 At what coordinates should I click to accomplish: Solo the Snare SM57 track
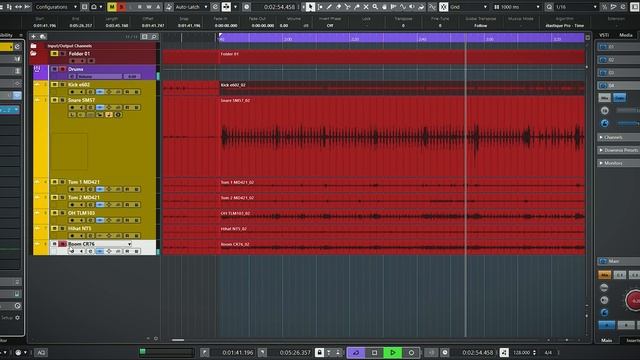tap(62, 100)
